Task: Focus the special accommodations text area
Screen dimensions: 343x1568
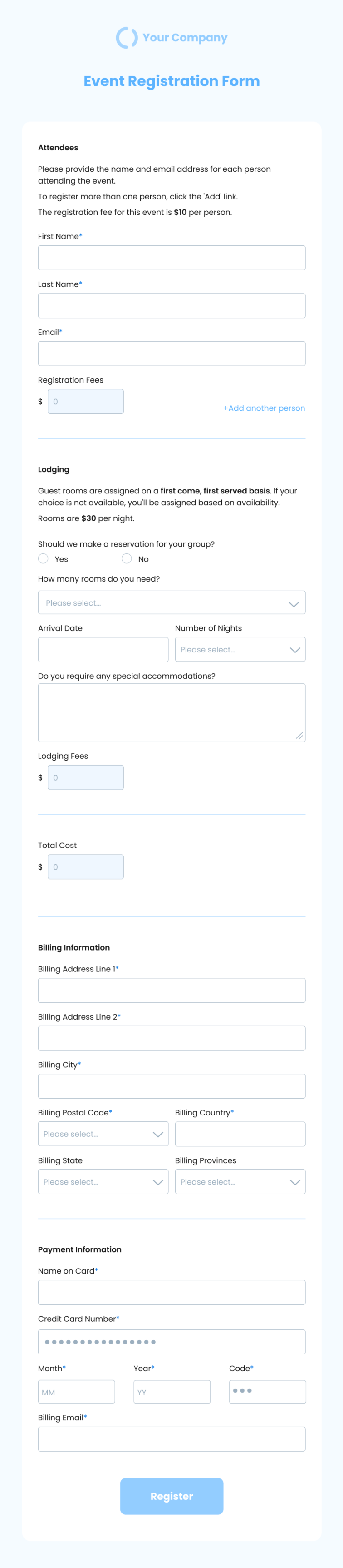Action: coord(171,712)
